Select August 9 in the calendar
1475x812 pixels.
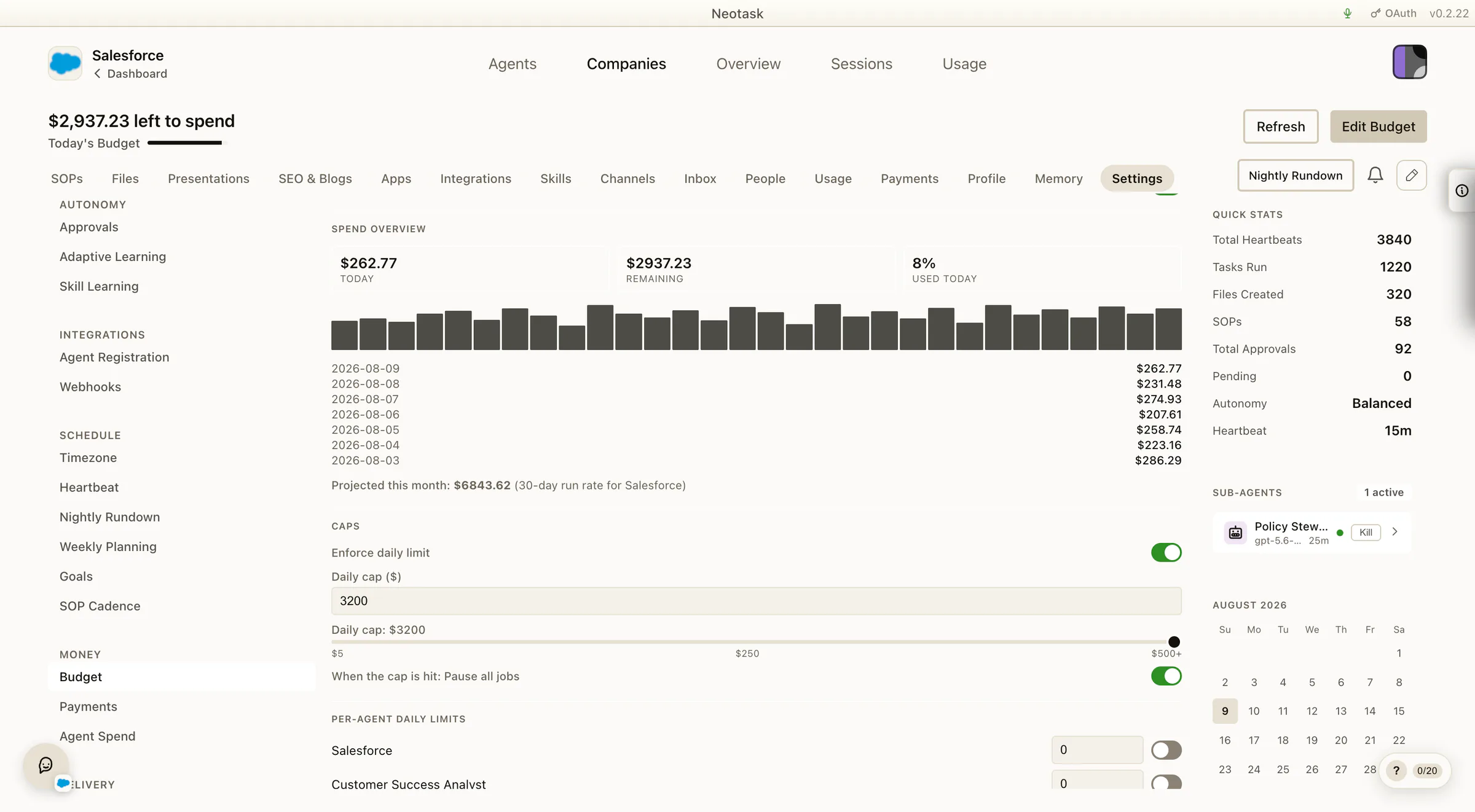[1225, 711]
